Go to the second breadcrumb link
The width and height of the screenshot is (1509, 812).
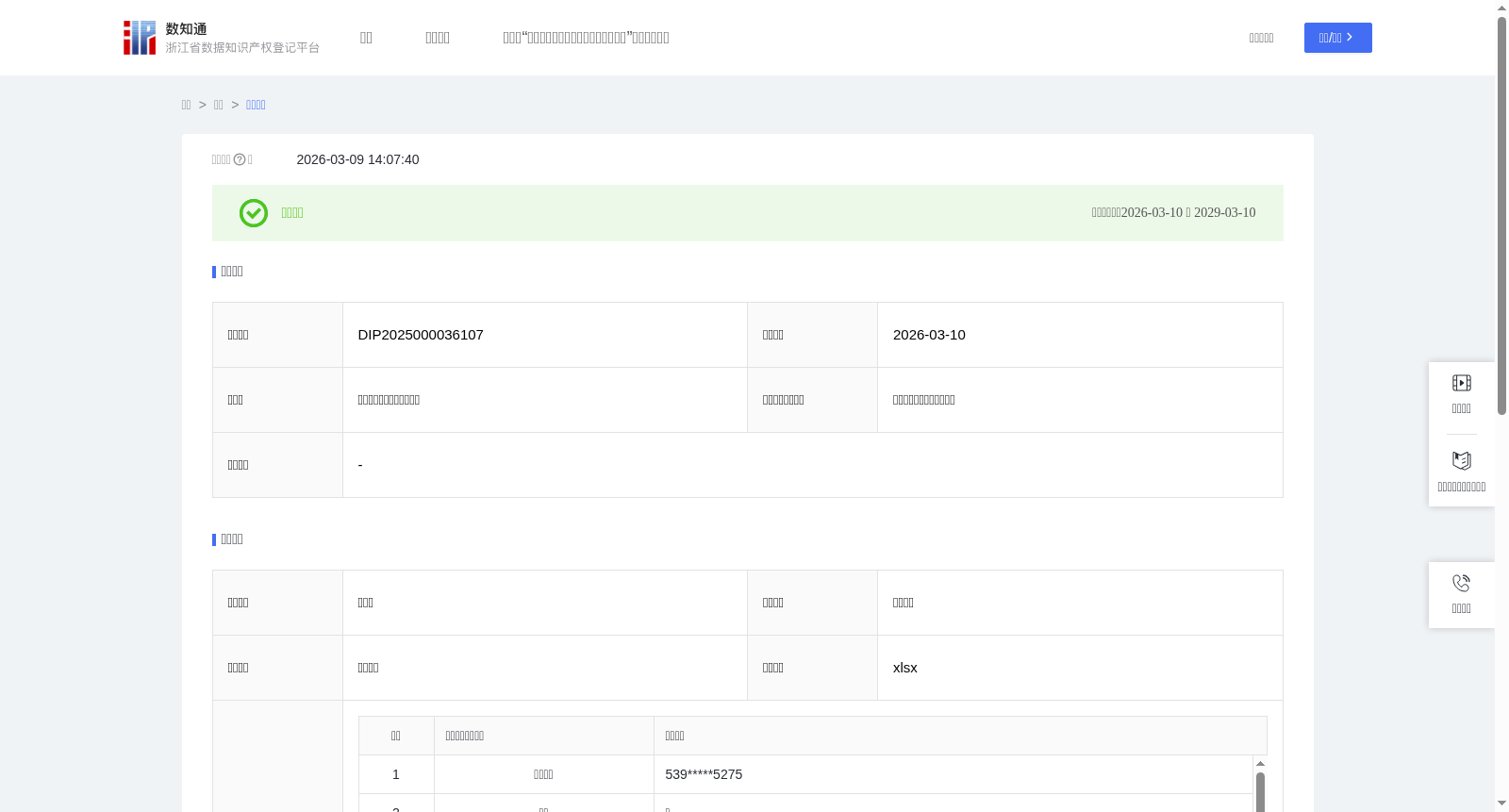[218, 105]
